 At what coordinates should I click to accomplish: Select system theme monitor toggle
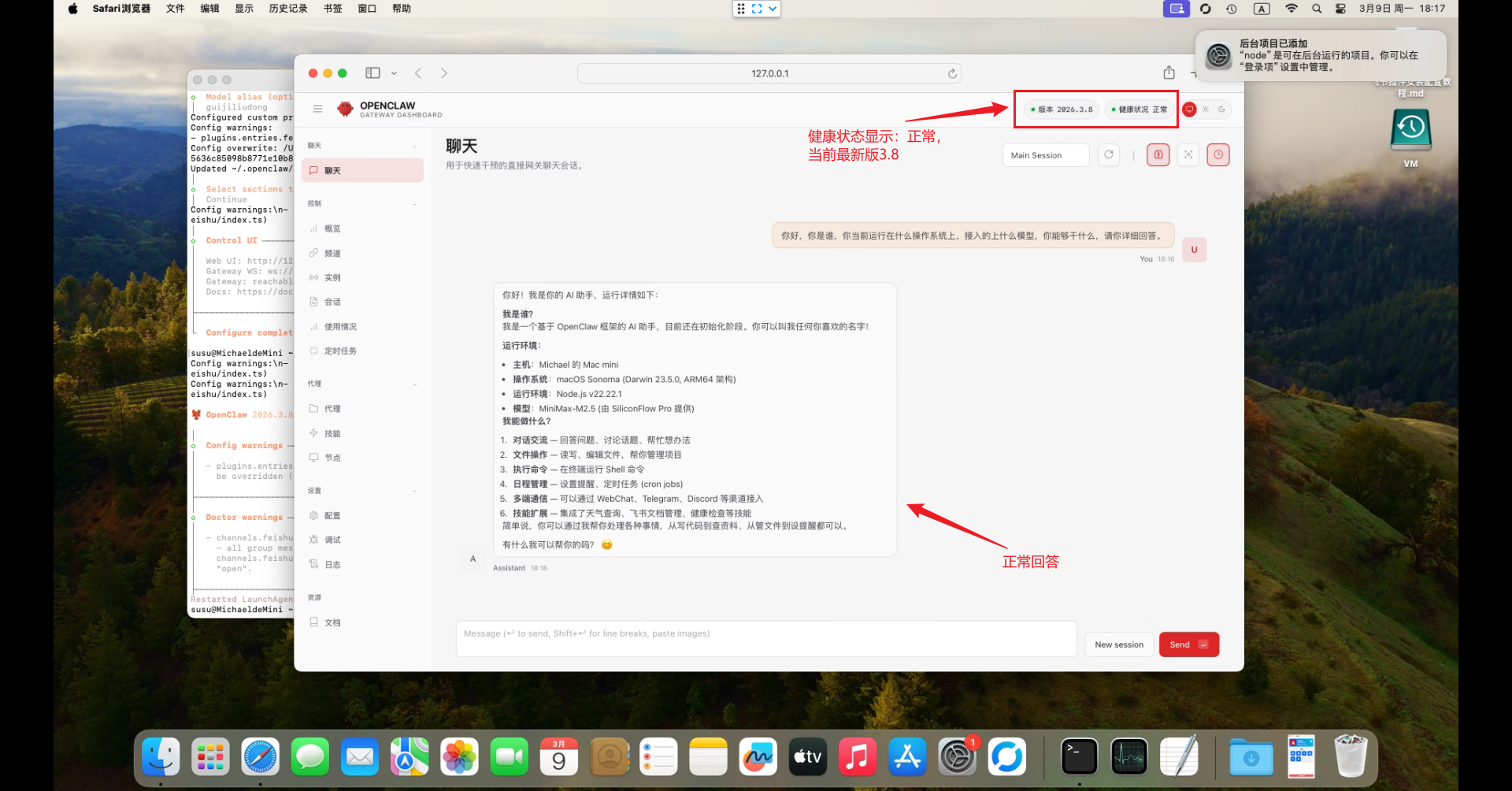coord(1189,110)
